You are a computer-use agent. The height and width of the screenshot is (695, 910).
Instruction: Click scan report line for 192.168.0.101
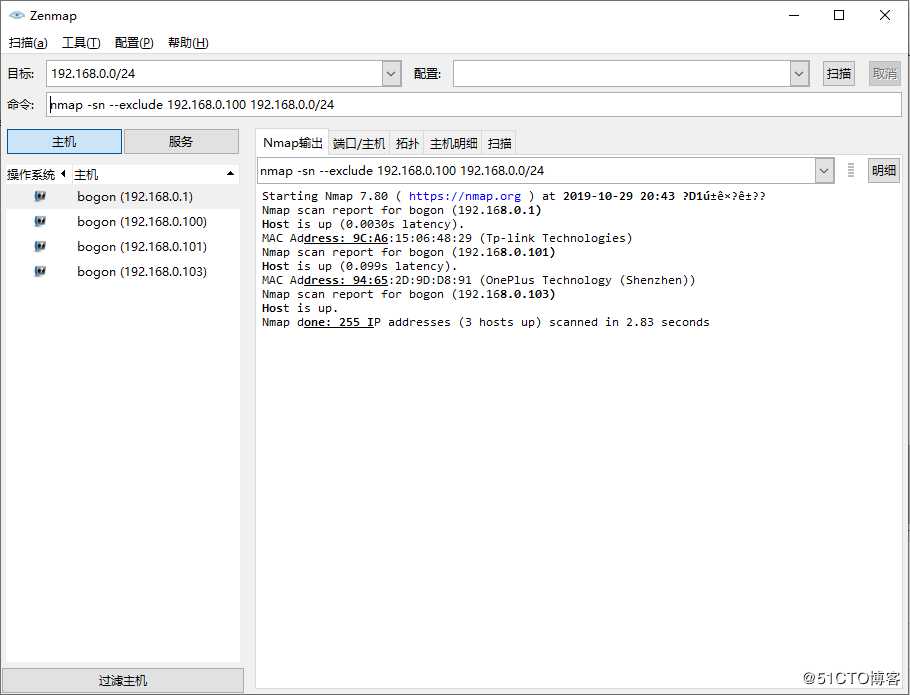pos(409,252)
